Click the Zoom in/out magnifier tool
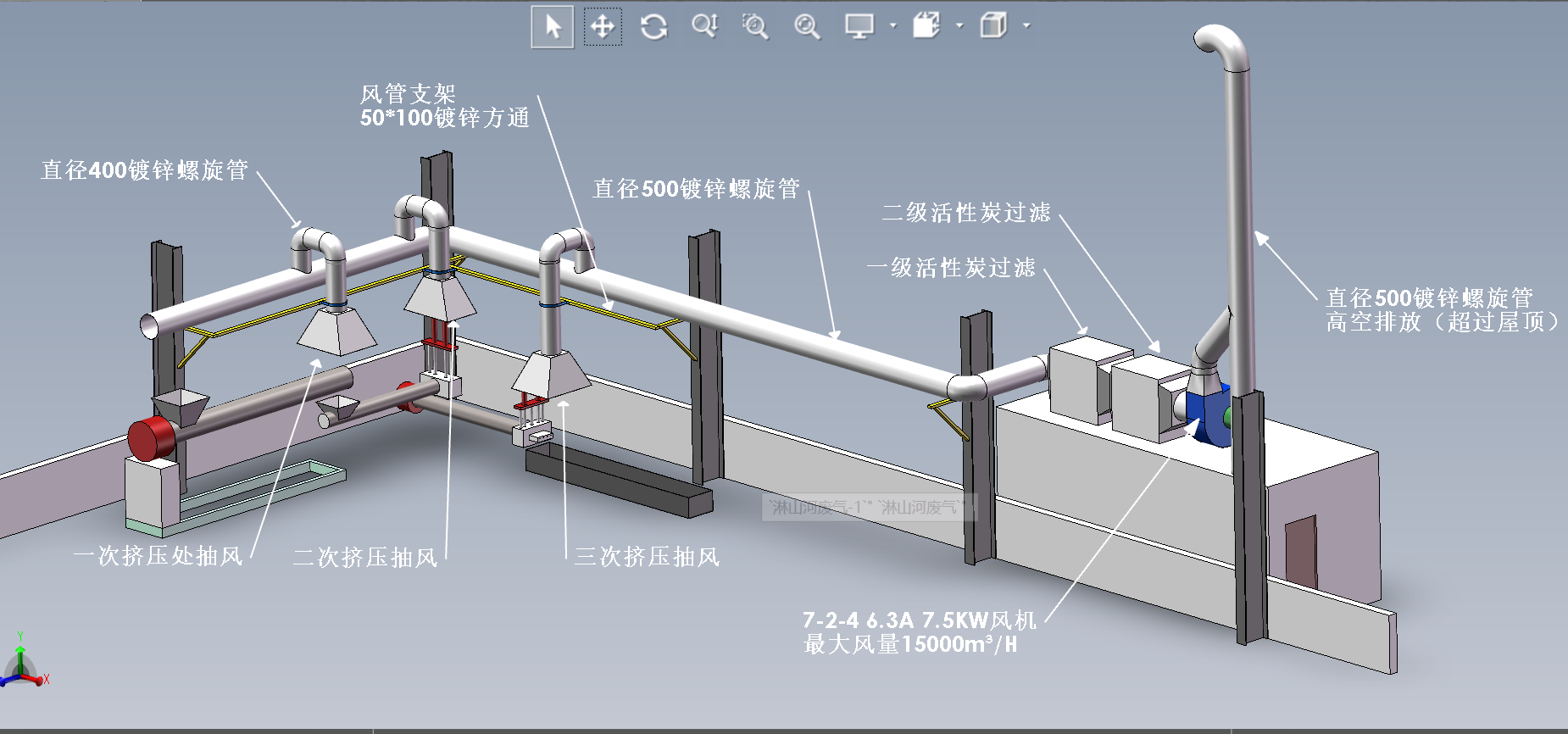Image resolution: width=1568 pixels, height=734 pixels. coord(704,26)
